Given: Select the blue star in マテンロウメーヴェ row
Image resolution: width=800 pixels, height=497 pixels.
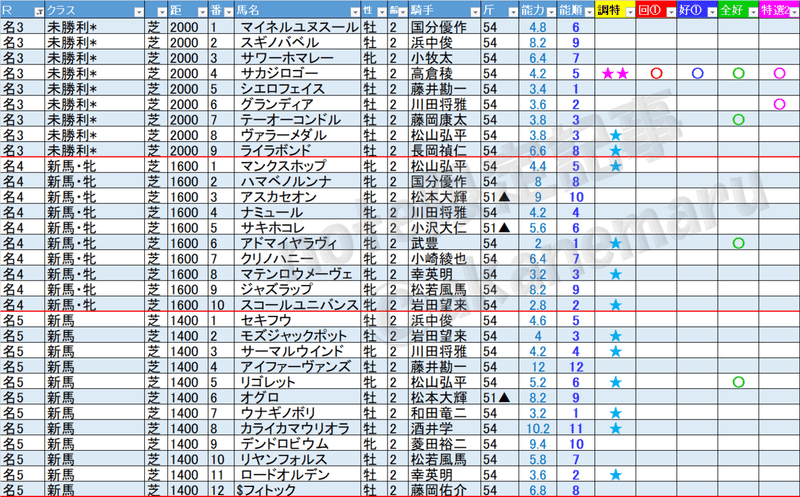Looking at the screenshot, I should pyautogui.click(x=615, y=274).
